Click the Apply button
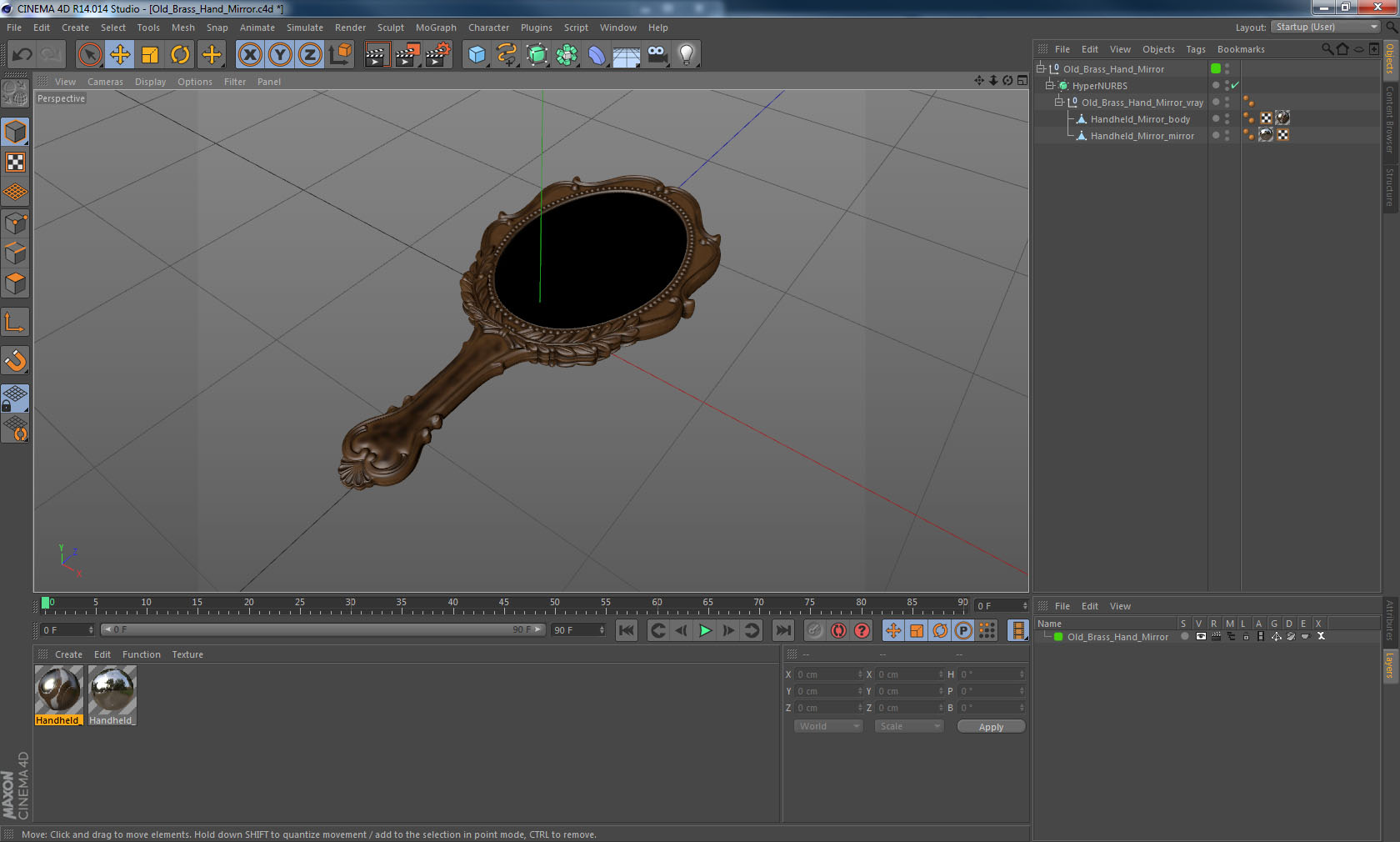The height and width of the screenshot is (842, 1400). (991, 727)
